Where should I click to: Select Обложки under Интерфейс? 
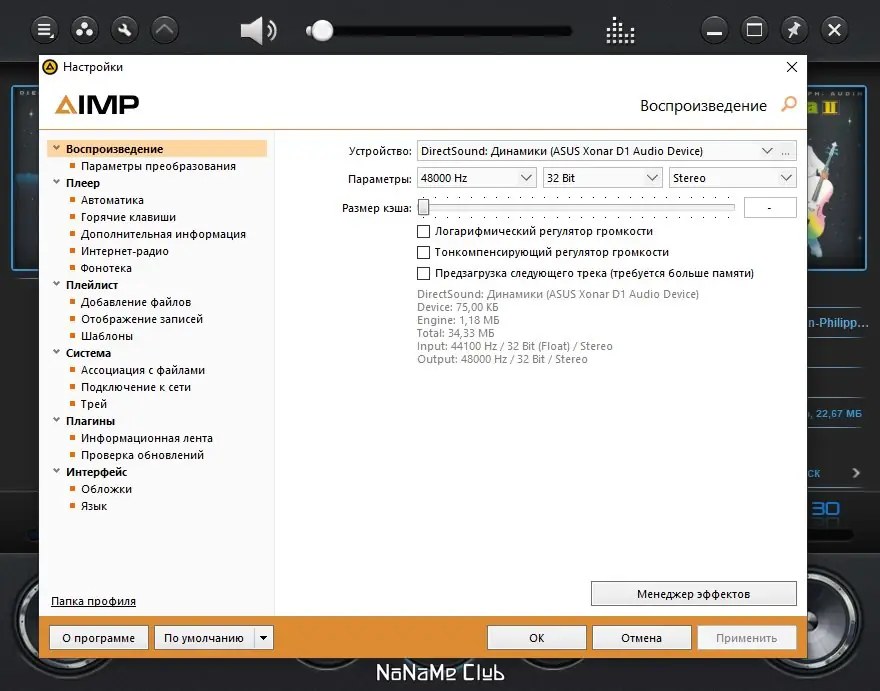106,489
